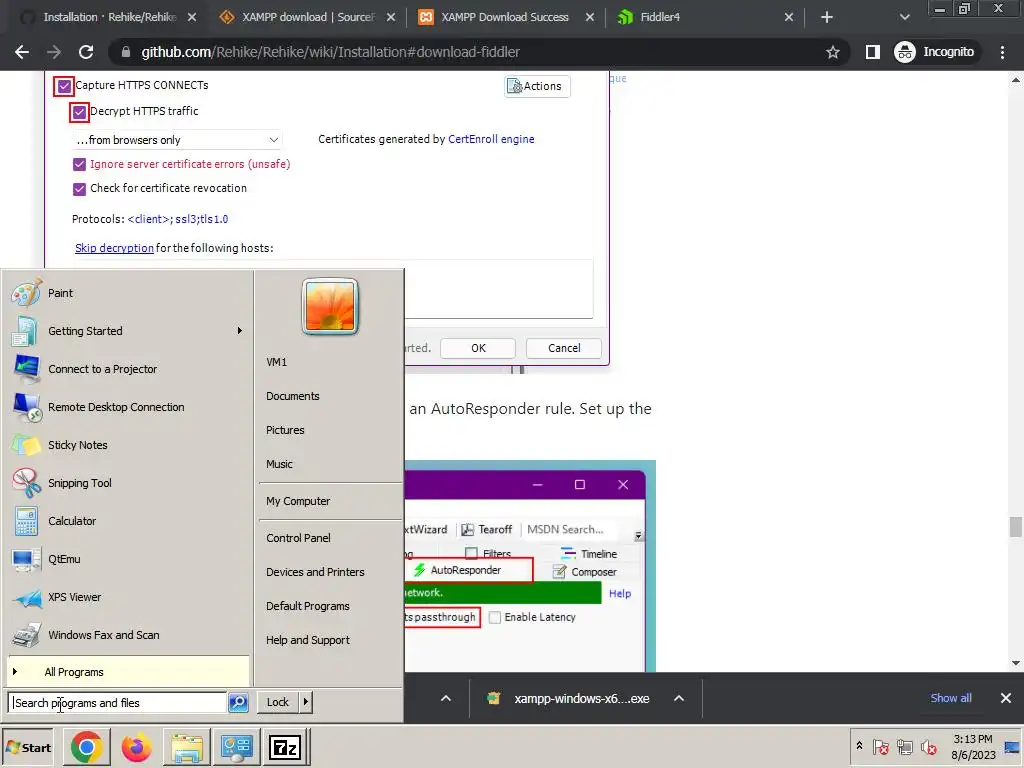The height and width of the screenshot is (768, 1024).
Task: Click the Actions button in the dialog
Action: tap(537, 86)
